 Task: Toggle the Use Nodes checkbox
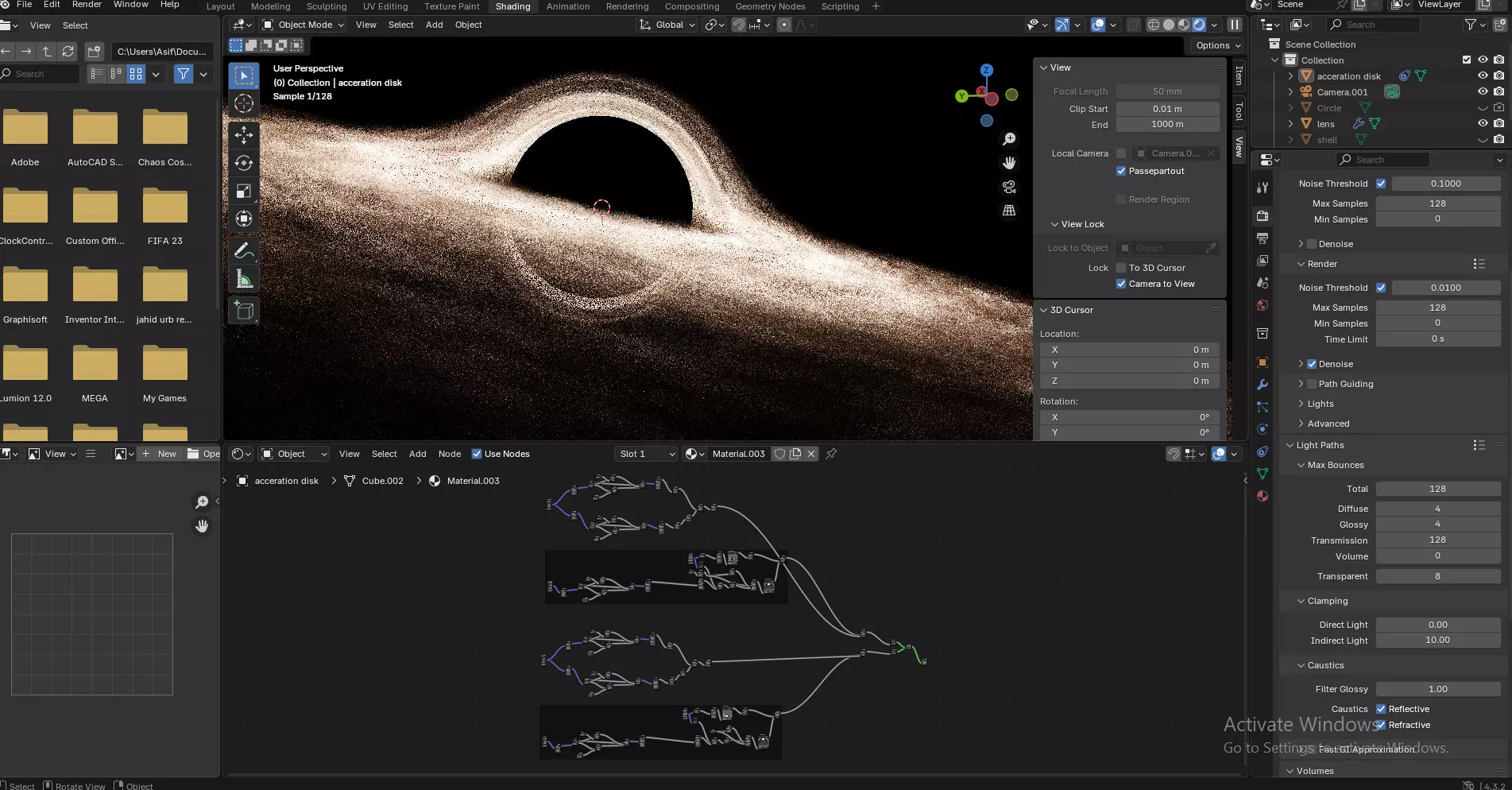click(x=477, y=454)
